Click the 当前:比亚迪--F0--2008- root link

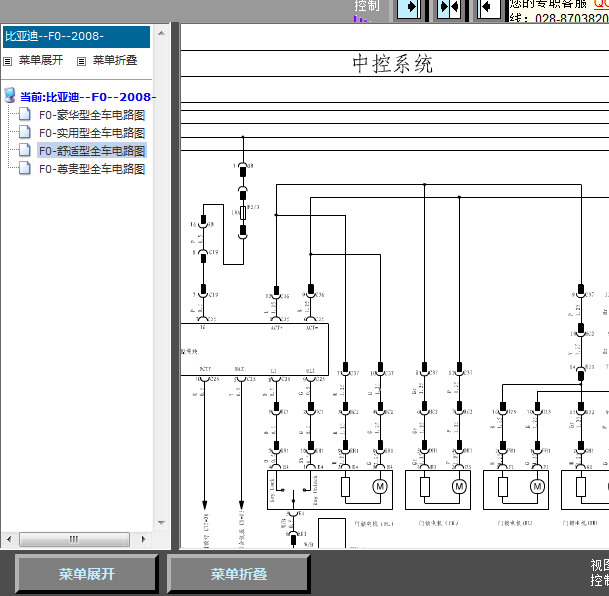pyautogui.click(x=88, y=97)
